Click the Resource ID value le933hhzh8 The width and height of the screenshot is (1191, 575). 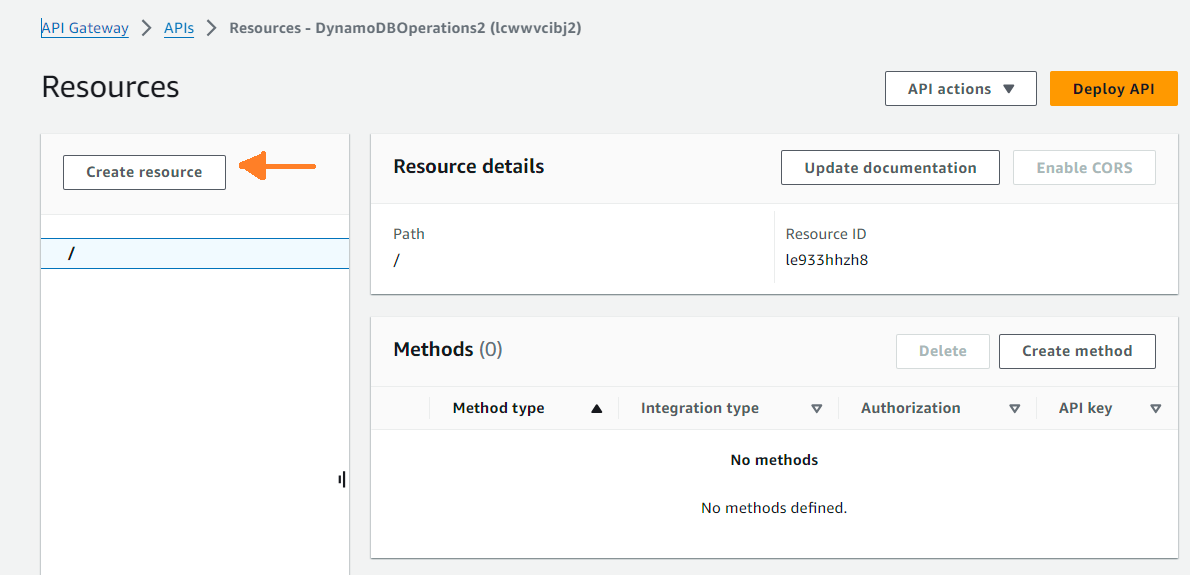[x=829, y=260]
